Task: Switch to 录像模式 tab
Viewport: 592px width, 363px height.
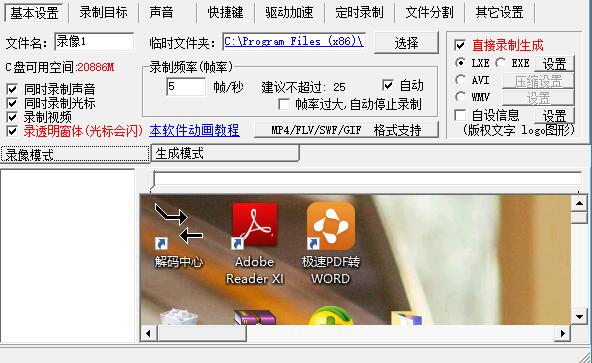Action: click(75, 154)
